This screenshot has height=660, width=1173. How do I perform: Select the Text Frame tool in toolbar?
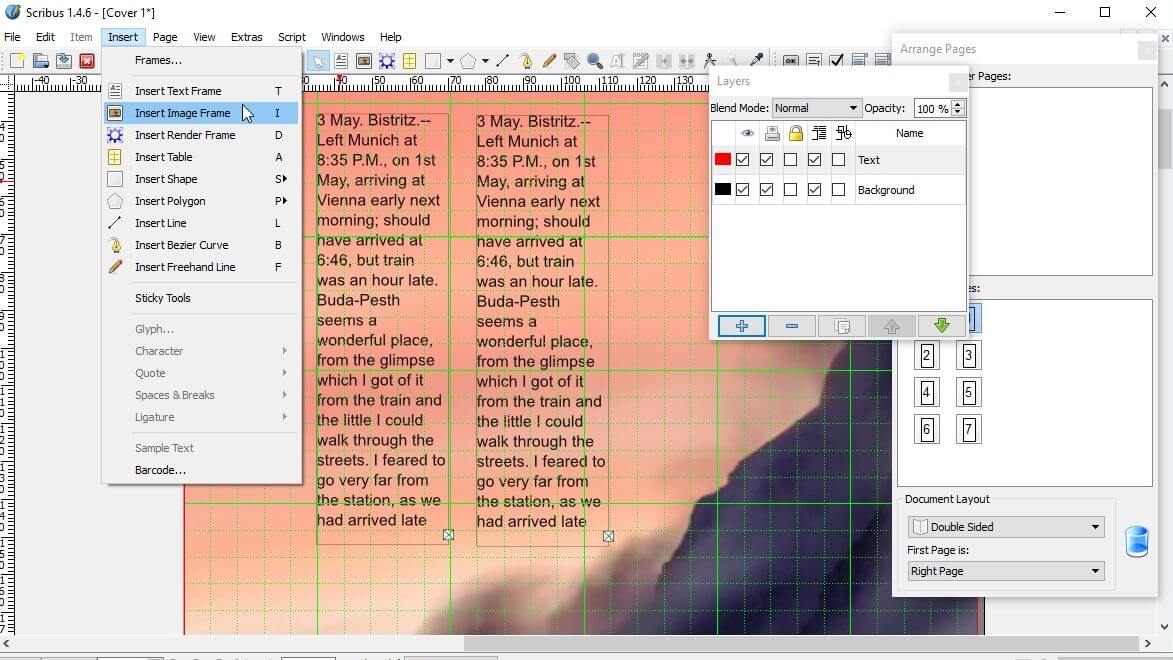pyautogui.click(x=341, y=61)
